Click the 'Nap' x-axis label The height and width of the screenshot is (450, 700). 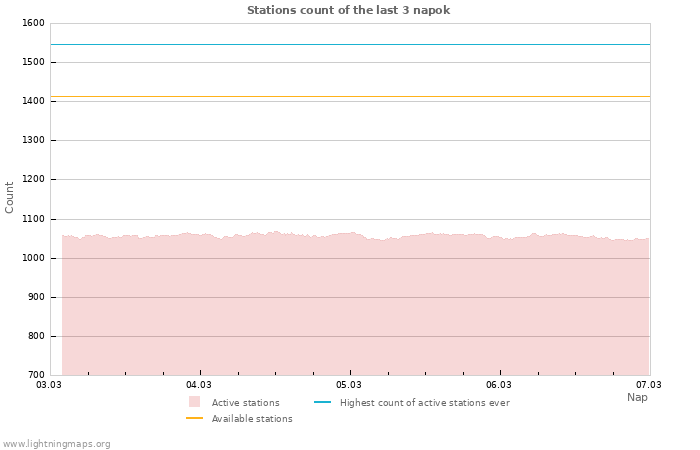tap(637, 397)
